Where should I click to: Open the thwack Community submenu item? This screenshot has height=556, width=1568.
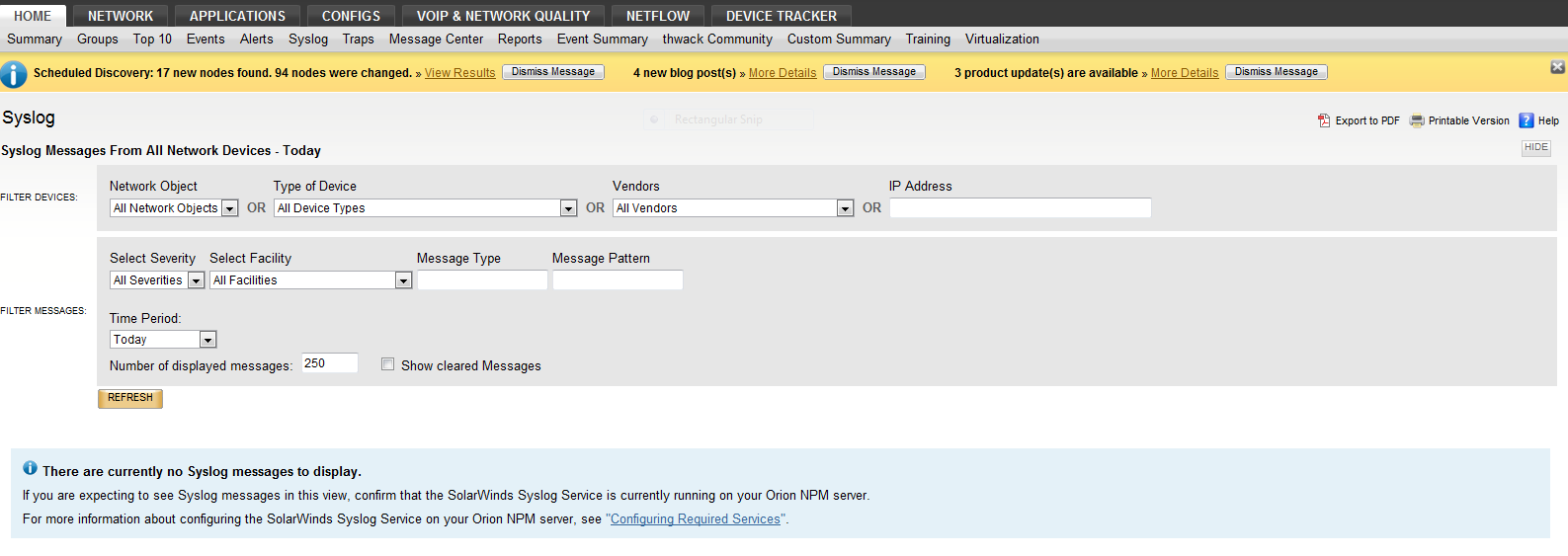pyautogui.click(x=717, y=40)
